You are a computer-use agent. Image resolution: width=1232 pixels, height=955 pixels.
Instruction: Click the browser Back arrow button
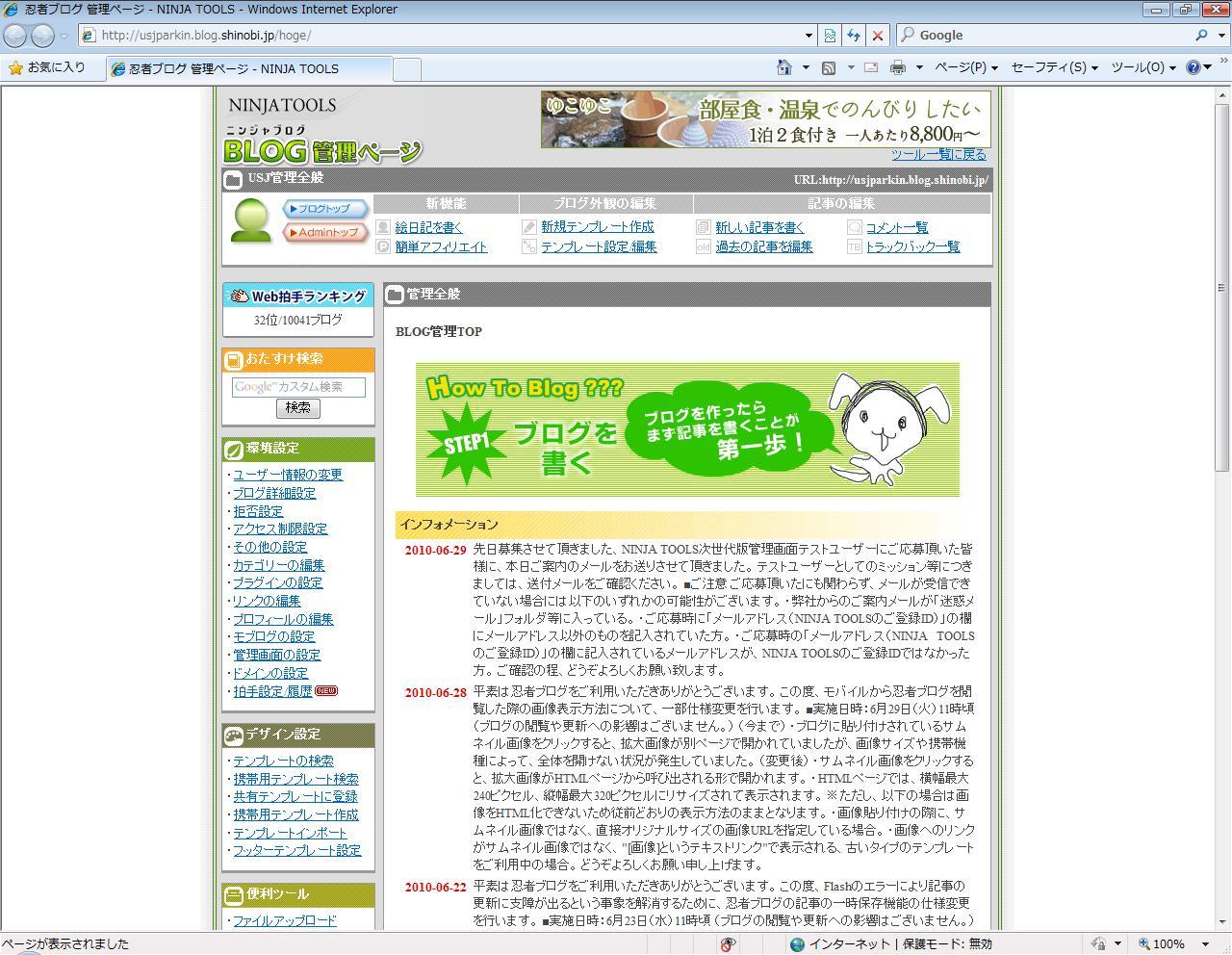(15, 36)
